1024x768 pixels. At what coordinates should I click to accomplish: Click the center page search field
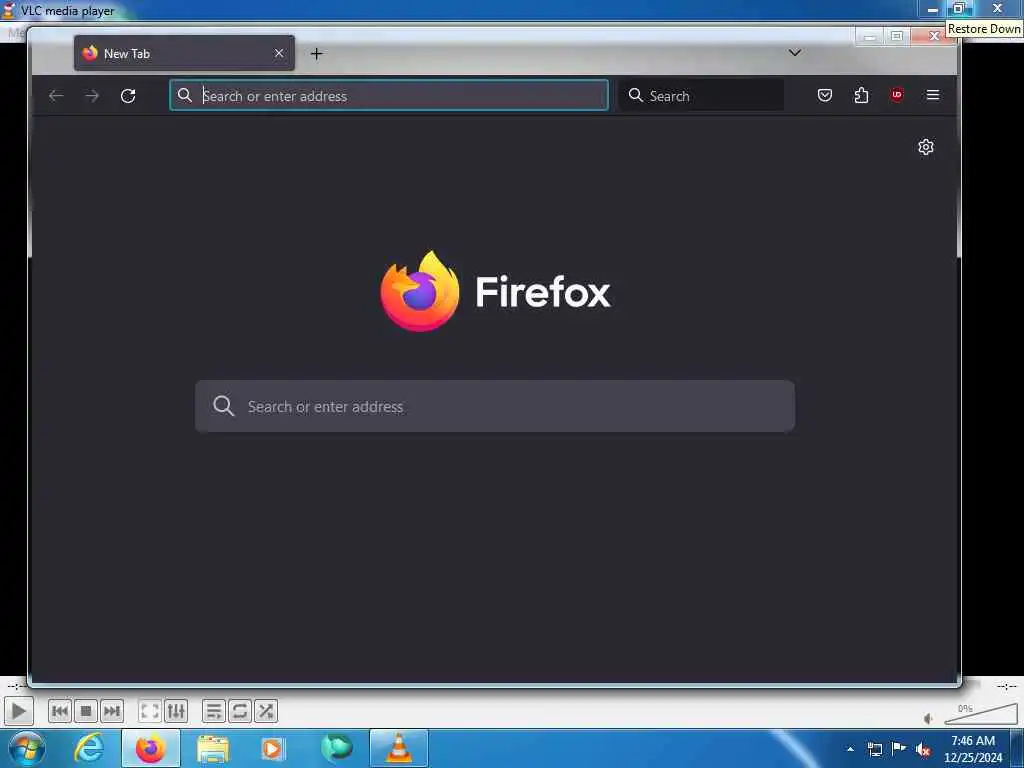[x=495, y=406]
